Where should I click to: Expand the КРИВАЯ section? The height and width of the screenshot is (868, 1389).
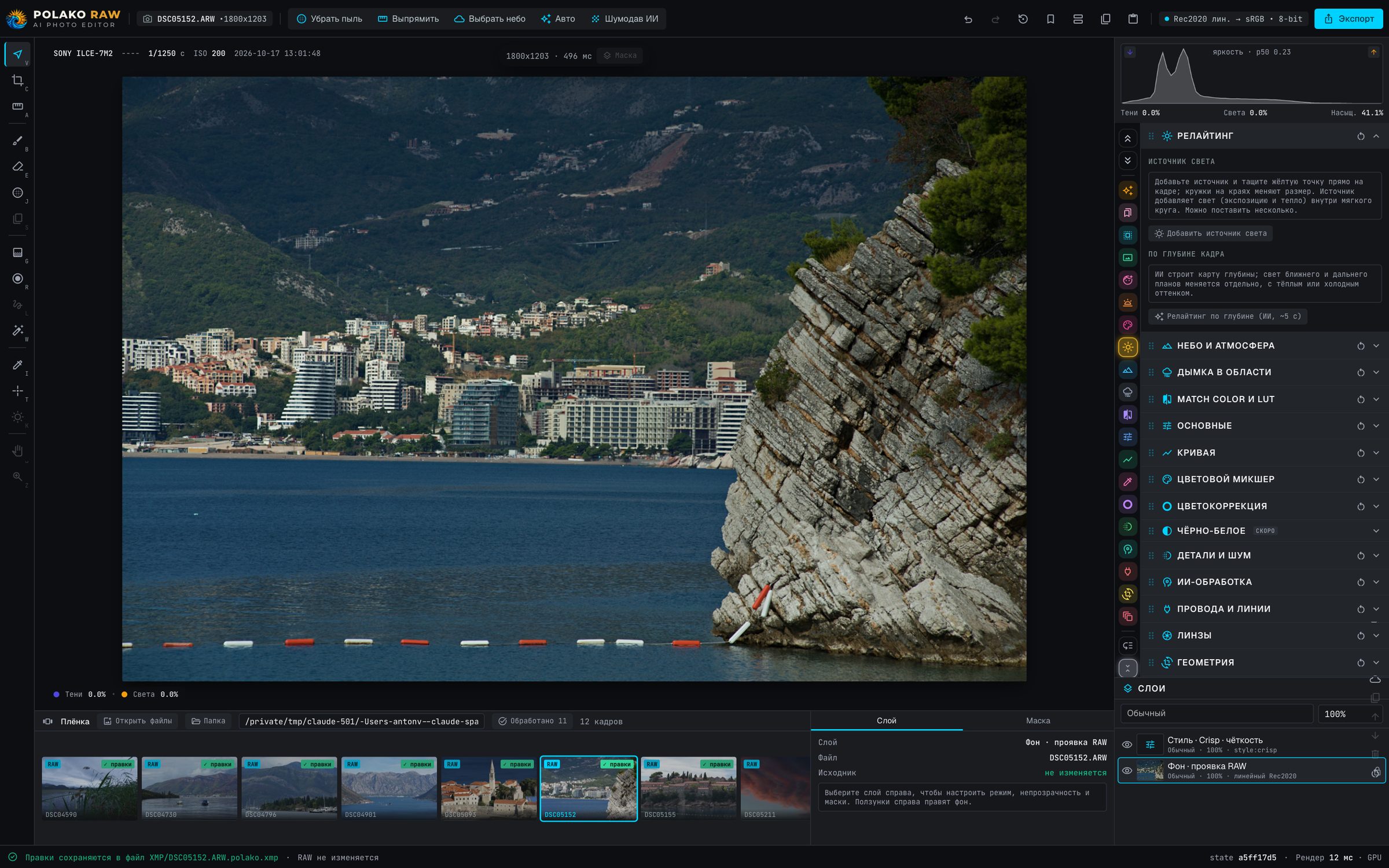pos(1376,453)
